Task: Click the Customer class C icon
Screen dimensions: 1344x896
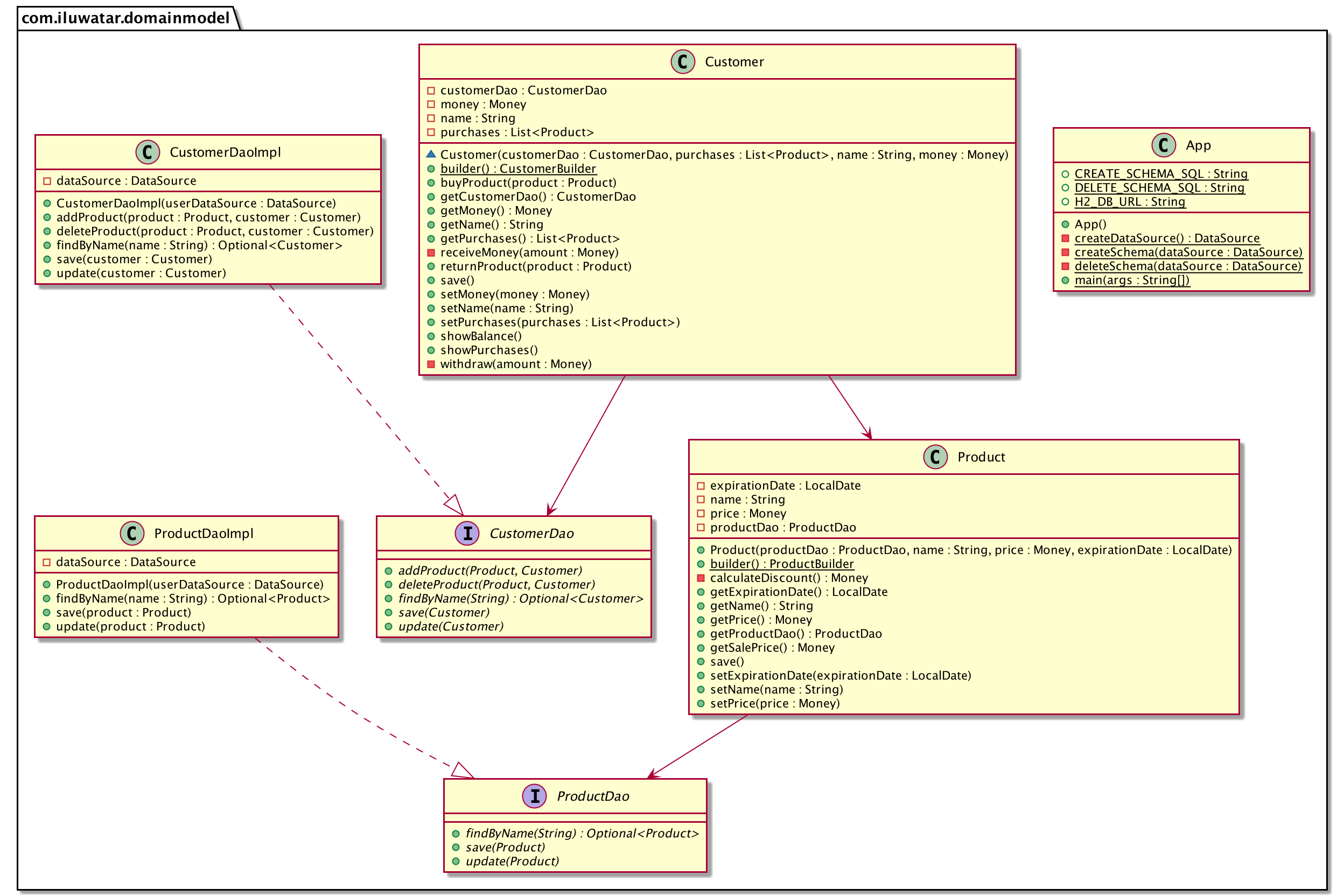Action: coord(682,62)
